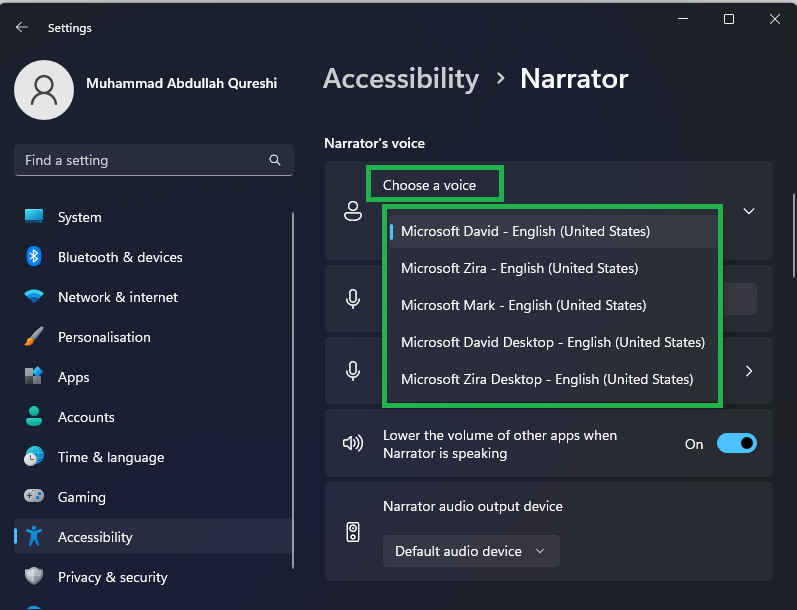The height and width of the screenshot is (610, 797).
Task: Go back using the arrow icon
Action: click(x=22, y=28)
